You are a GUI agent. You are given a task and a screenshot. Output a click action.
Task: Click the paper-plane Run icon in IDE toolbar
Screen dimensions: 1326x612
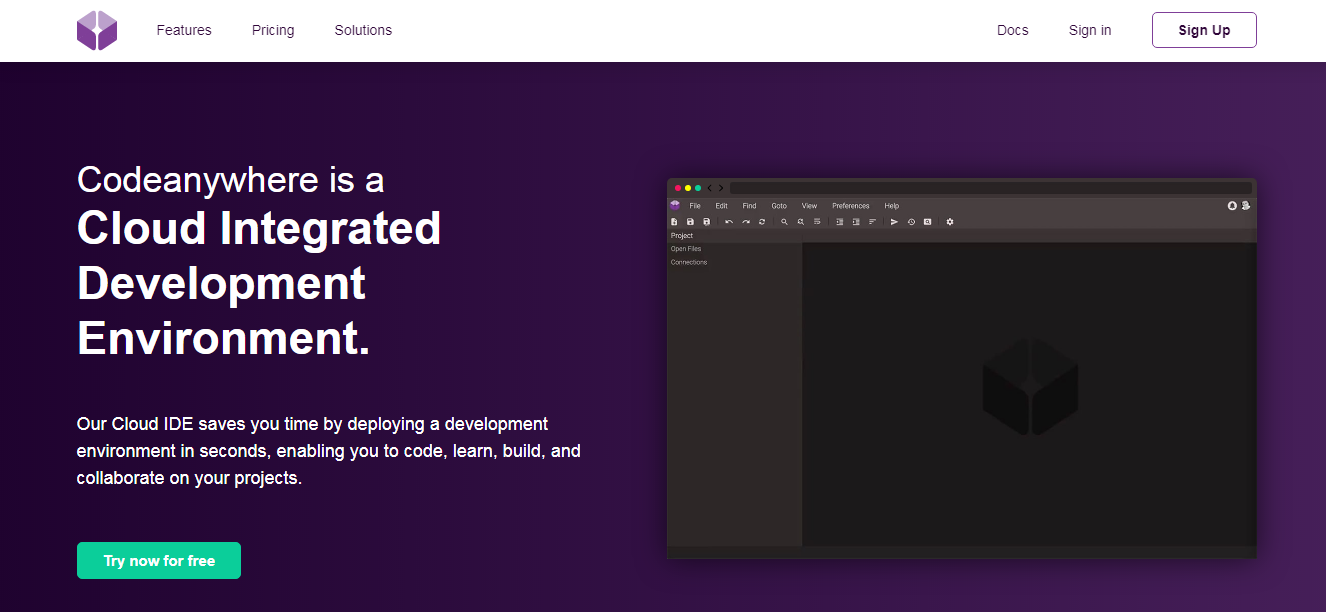(894, 222)
